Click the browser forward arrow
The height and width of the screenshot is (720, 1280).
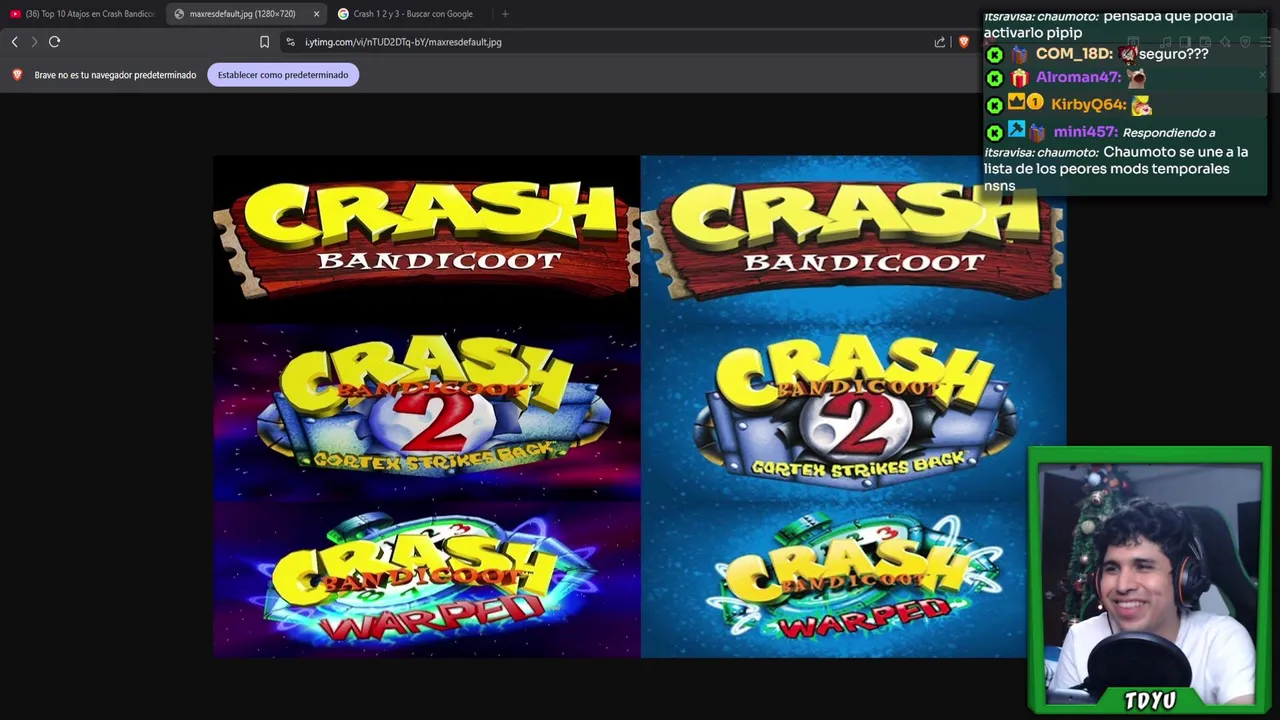point(34,42)
